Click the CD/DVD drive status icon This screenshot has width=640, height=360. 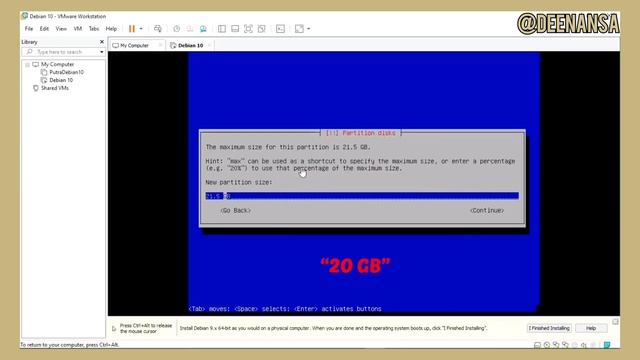coord(547,345)
